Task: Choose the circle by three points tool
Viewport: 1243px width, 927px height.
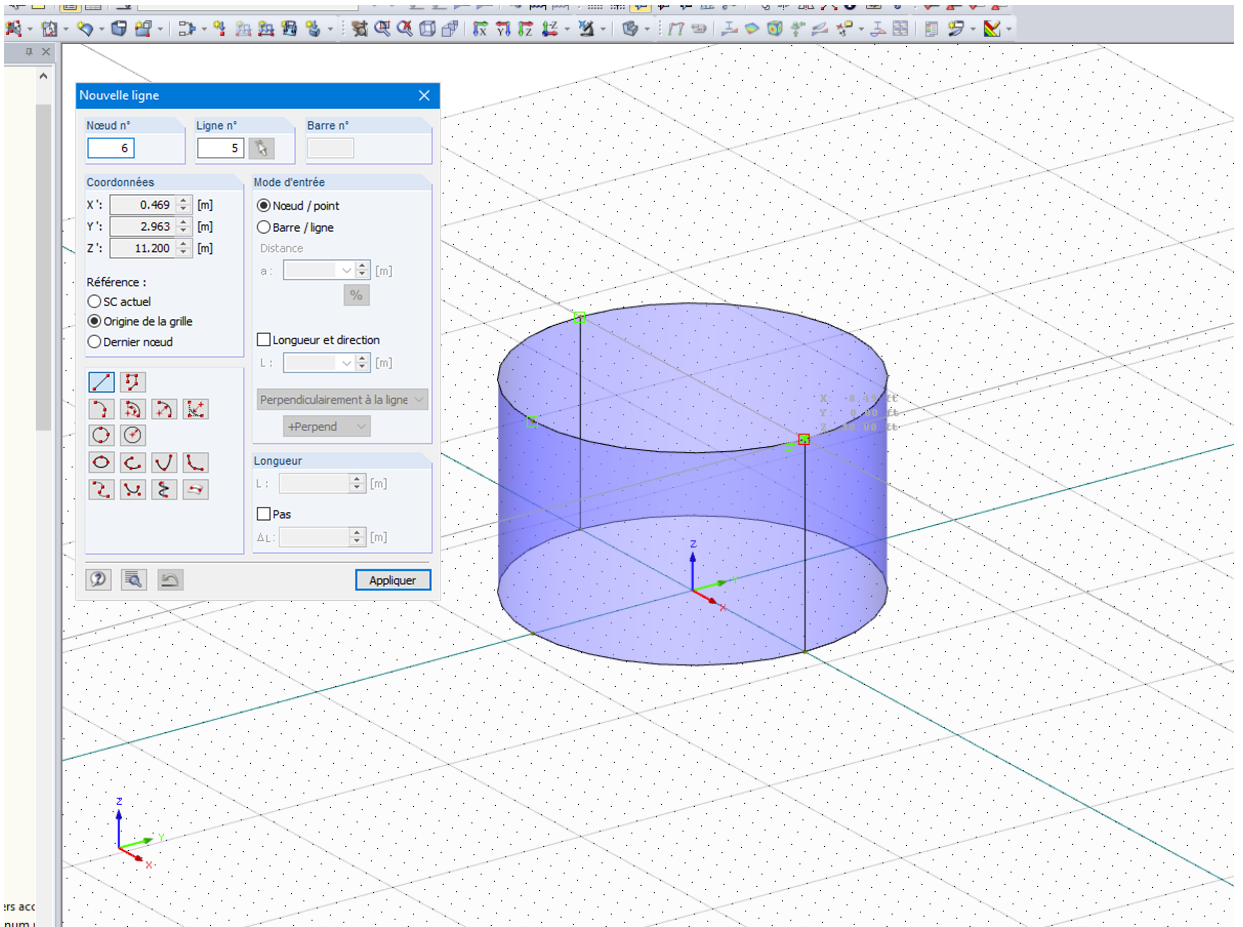Action: 101,435
